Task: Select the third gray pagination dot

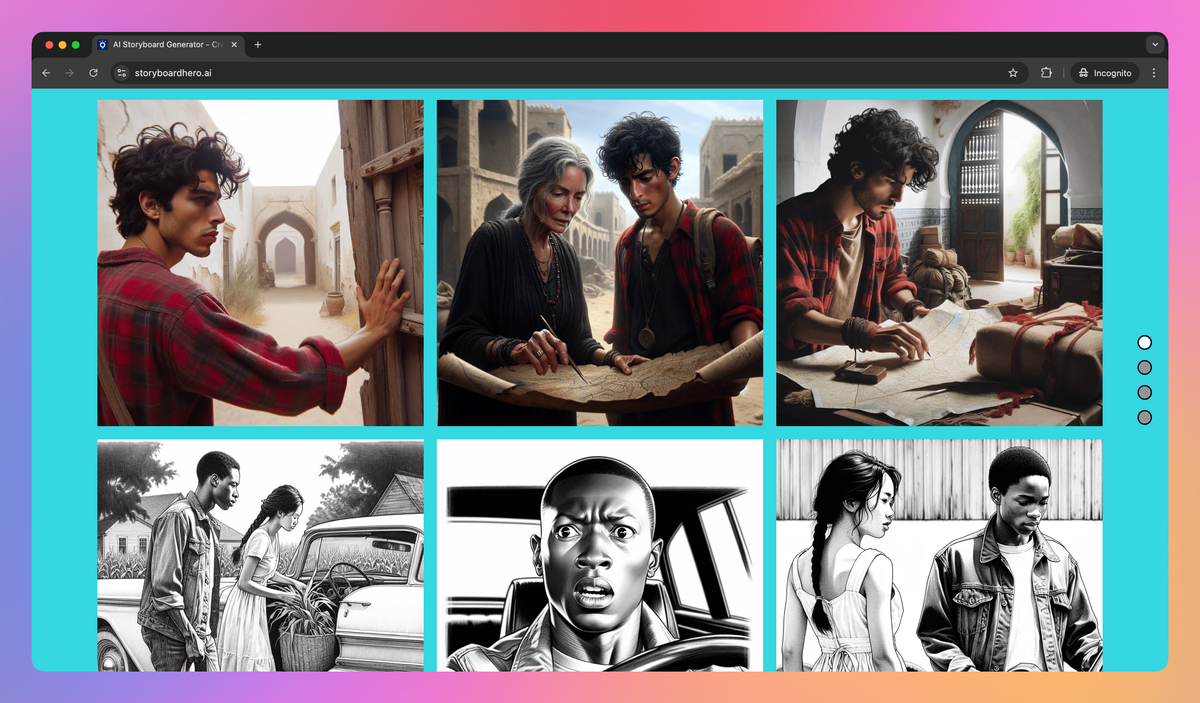Action: [1145, 392]
